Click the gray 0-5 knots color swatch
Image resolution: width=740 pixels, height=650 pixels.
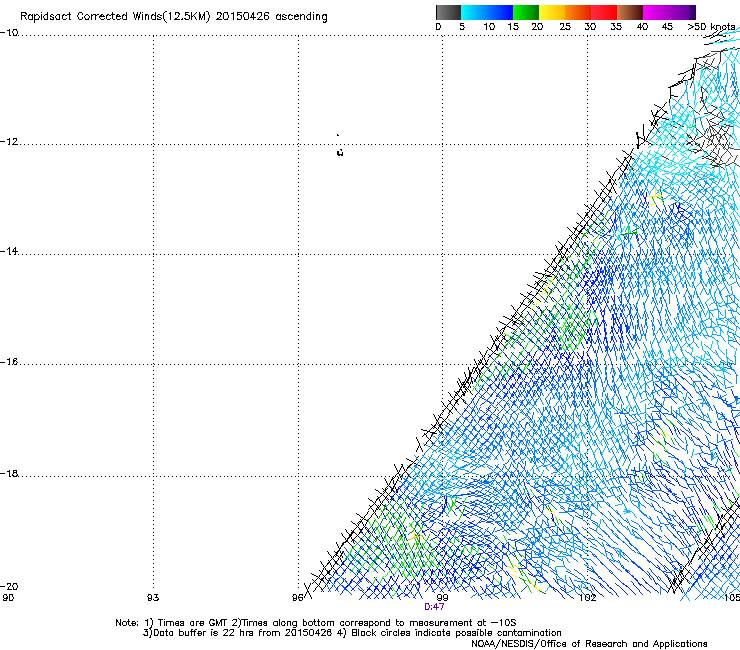[448, 12]
